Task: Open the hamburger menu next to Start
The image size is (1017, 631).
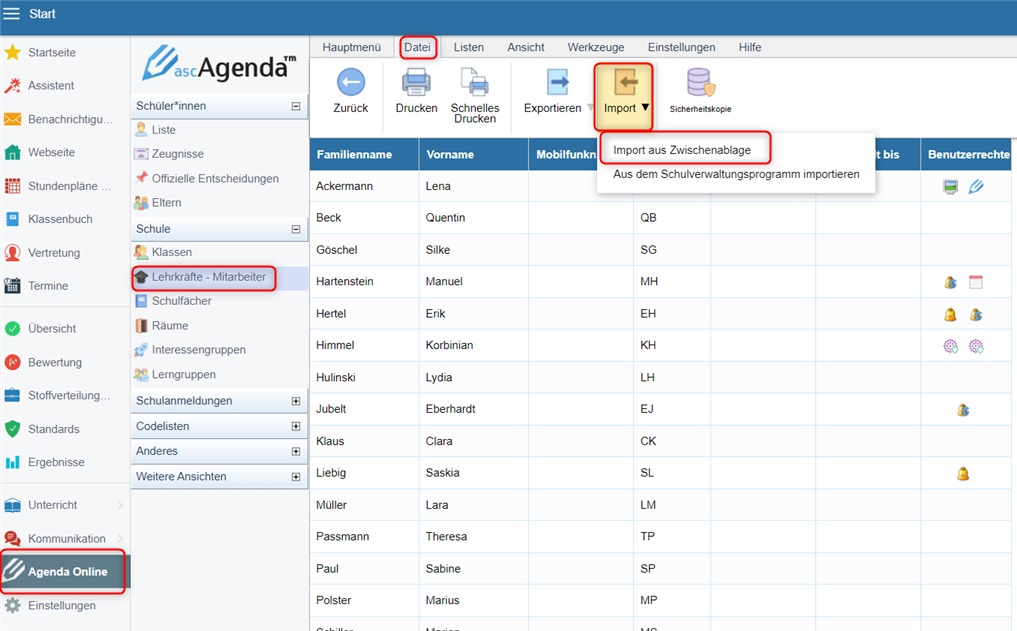Action: [13, 15]
